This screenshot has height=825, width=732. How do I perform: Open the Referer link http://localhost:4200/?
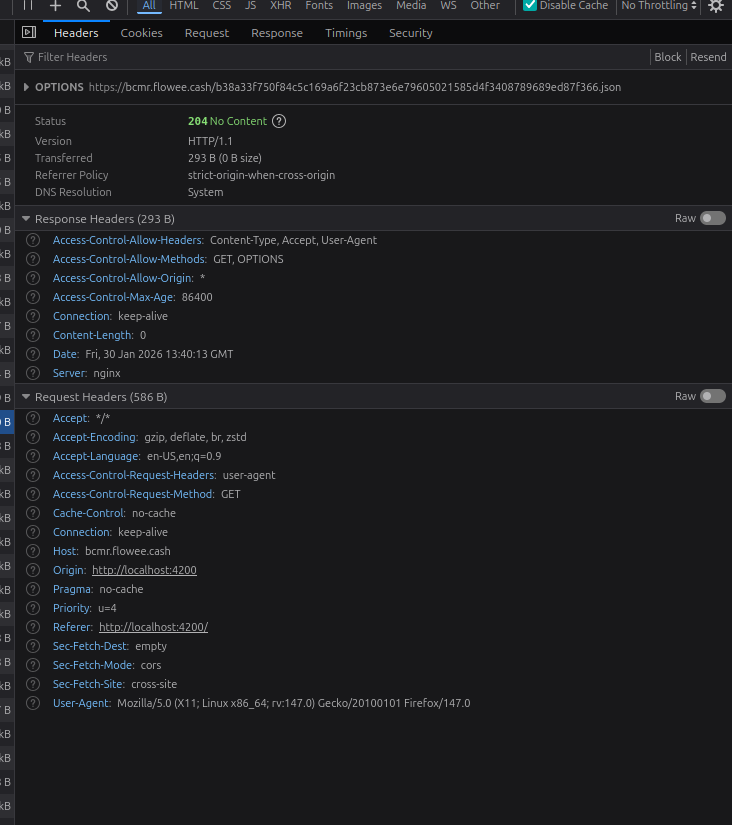153,627
